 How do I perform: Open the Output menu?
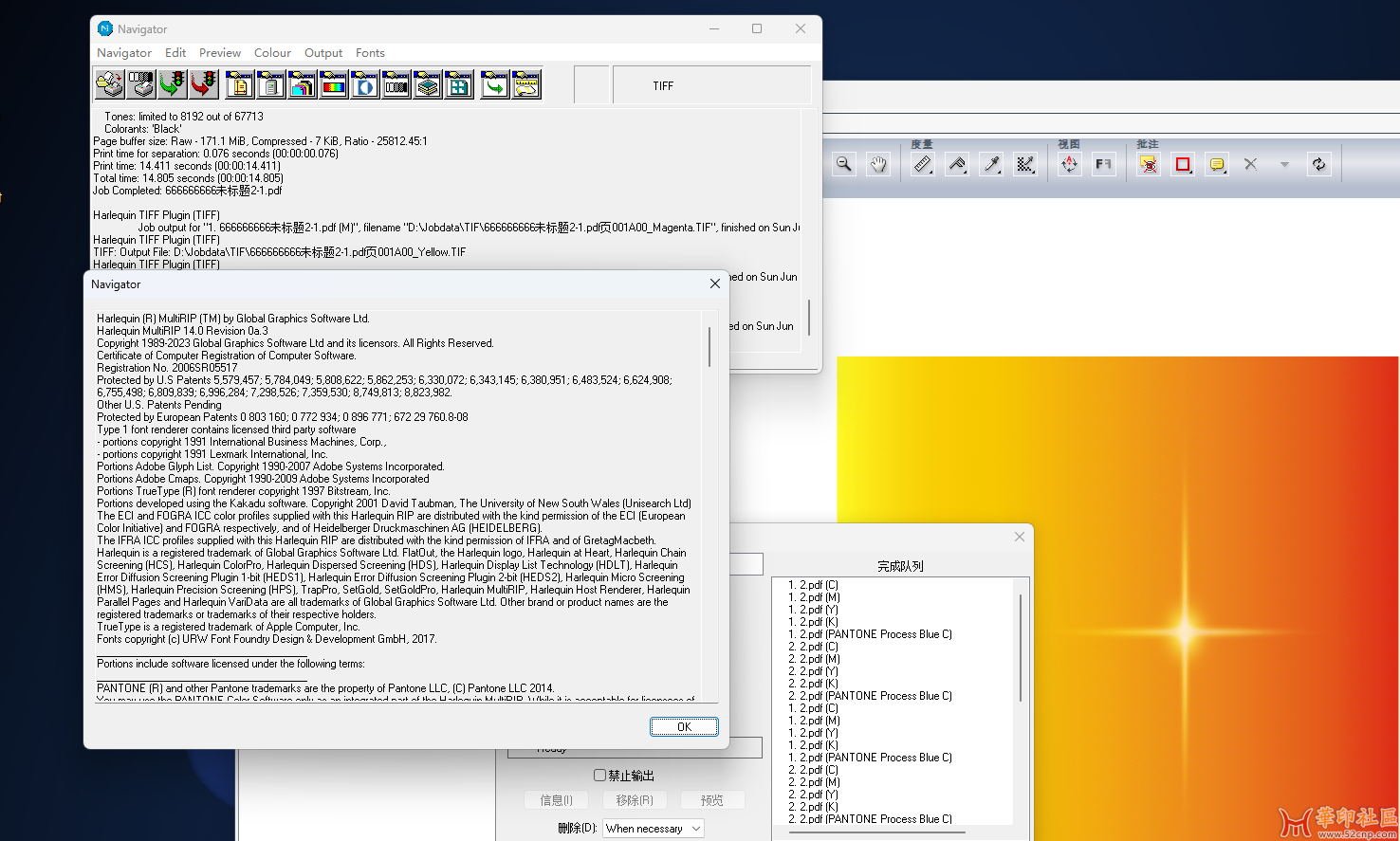point(323,53)
